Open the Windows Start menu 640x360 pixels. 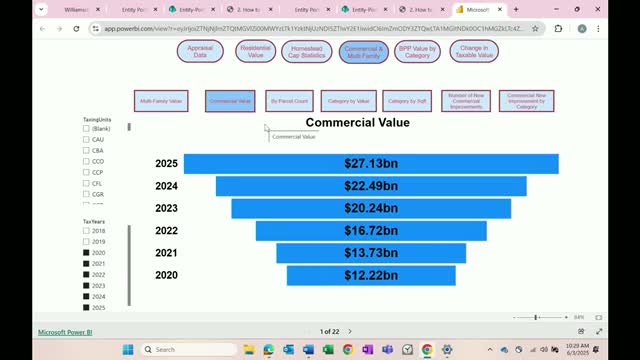click(128, 349)
